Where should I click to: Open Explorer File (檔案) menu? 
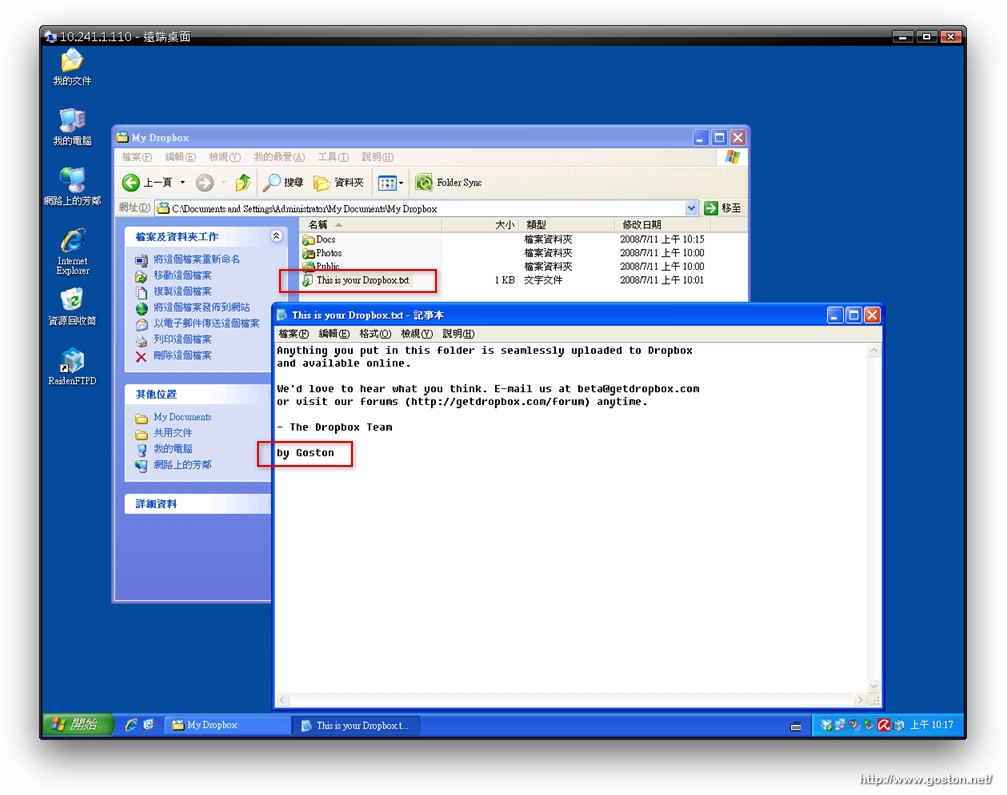tap(136, 157)
